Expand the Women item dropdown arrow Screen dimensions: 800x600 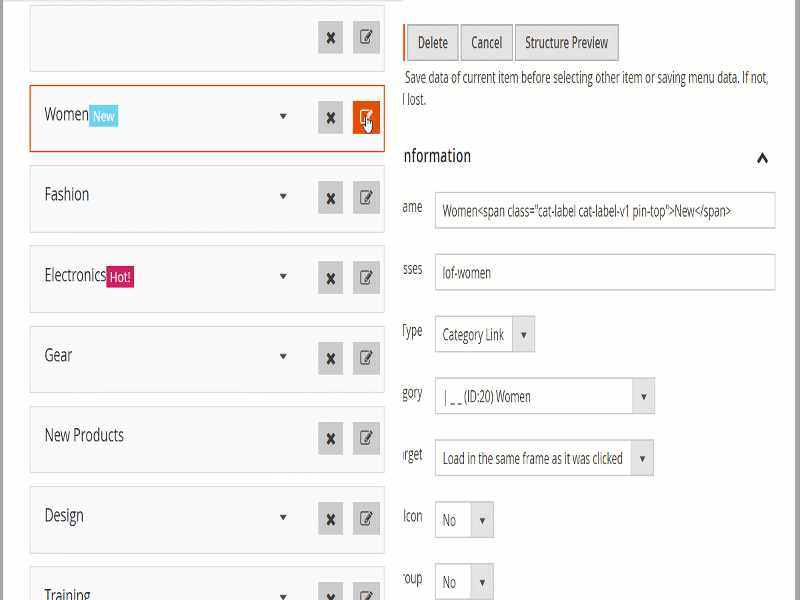tap(283, 116)
